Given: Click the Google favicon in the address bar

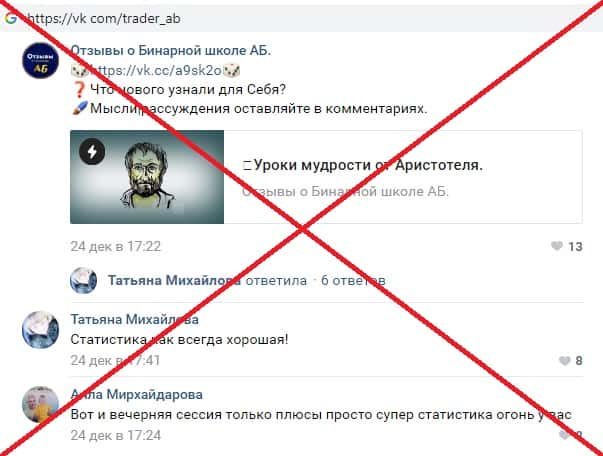Looking at the screenshot, I should (11, 18).
